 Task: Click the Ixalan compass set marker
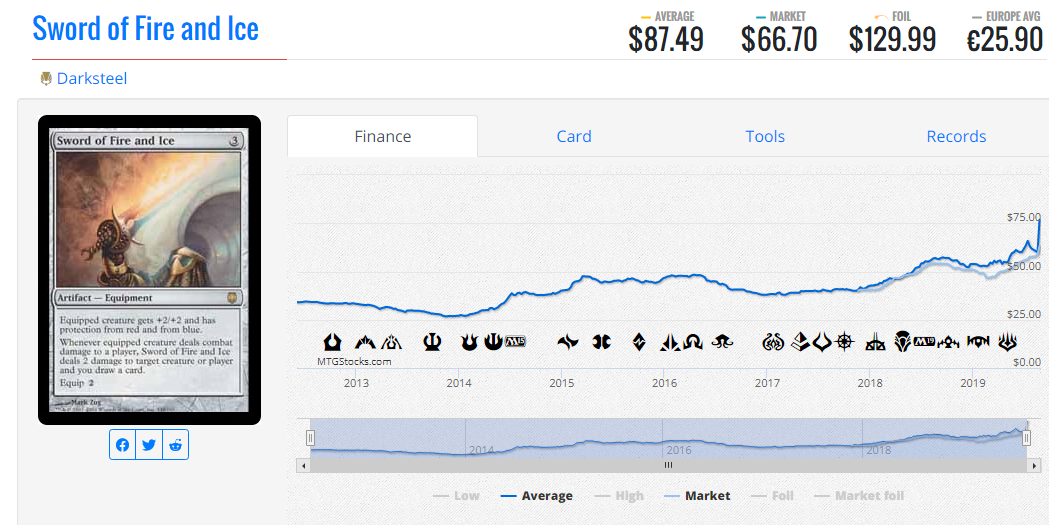coord(846,342)
